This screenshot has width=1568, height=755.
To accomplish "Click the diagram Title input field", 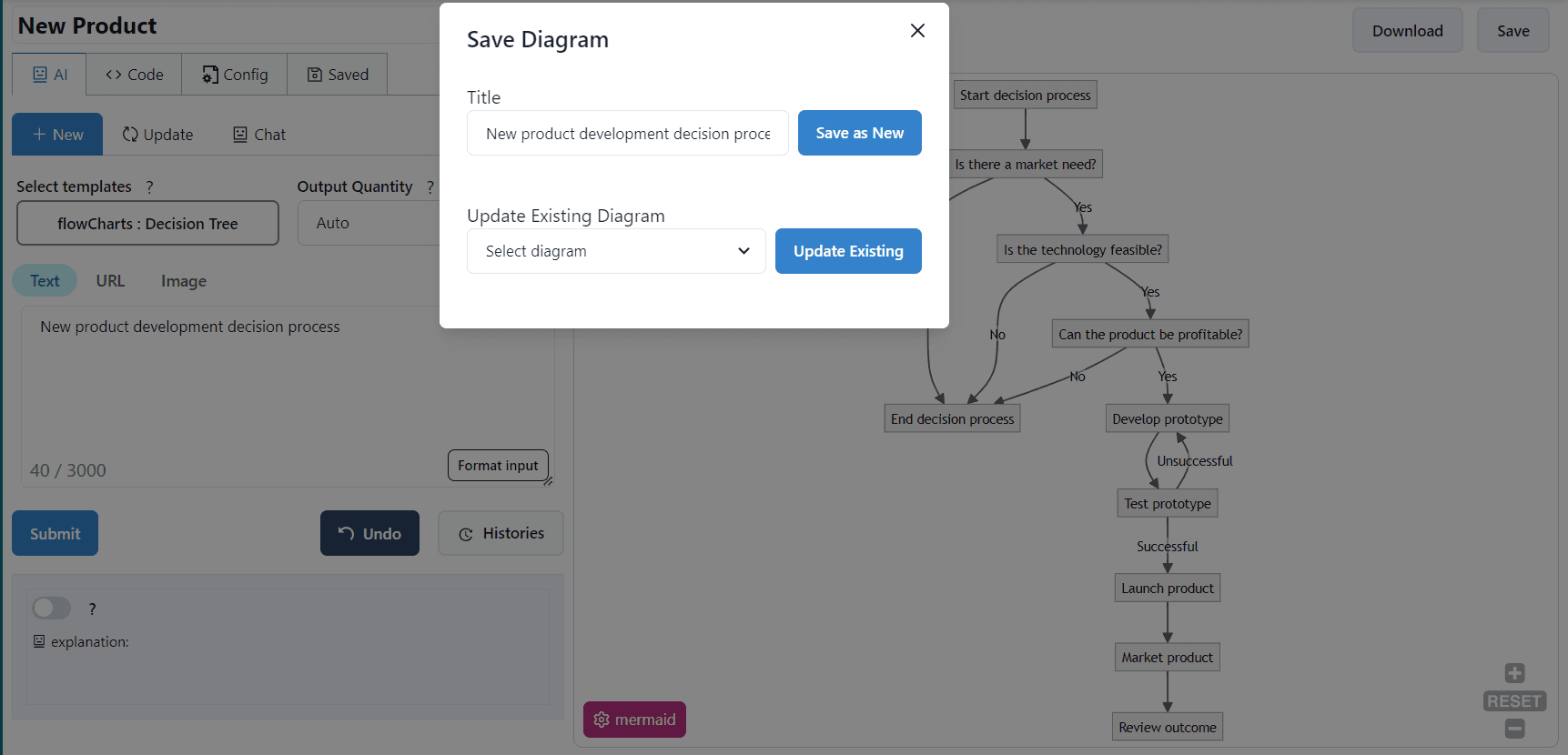I will [627, 133].
